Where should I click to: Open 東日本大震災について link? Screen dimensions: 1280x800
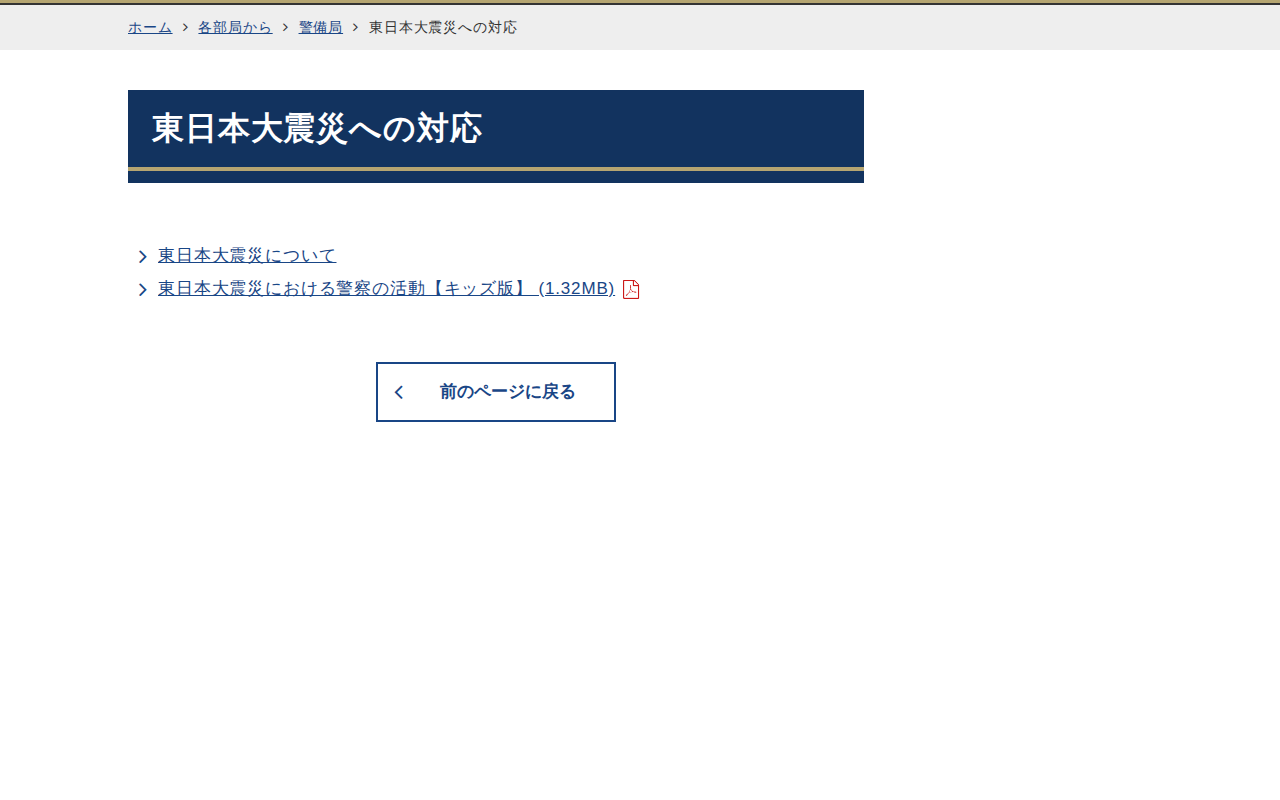[247, 256]
